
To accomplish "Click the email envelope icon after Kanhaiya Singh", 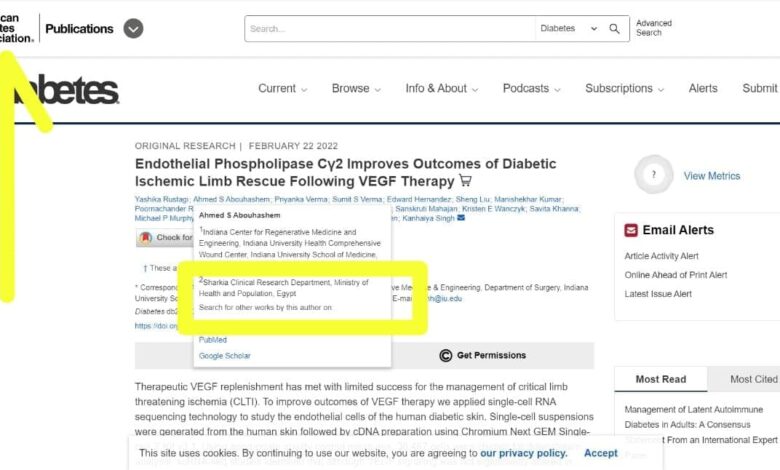I will [460, 217].
